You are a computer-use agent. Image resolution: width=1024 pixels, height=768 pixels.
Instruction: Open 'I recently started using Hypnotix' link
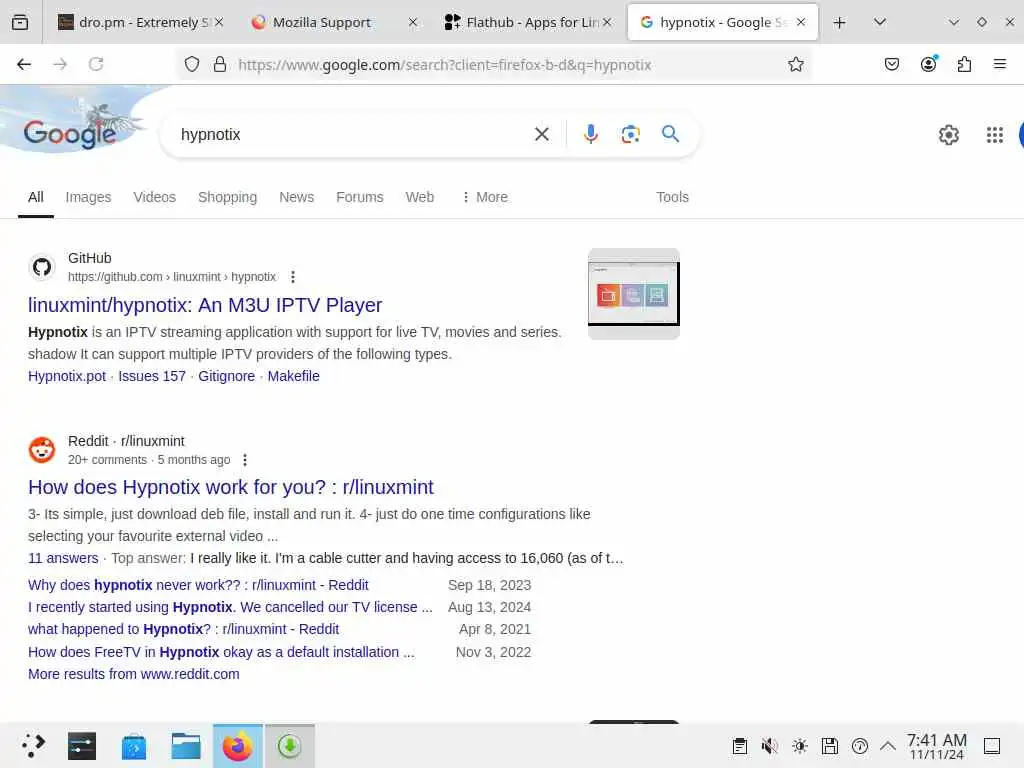pos(230,607)
